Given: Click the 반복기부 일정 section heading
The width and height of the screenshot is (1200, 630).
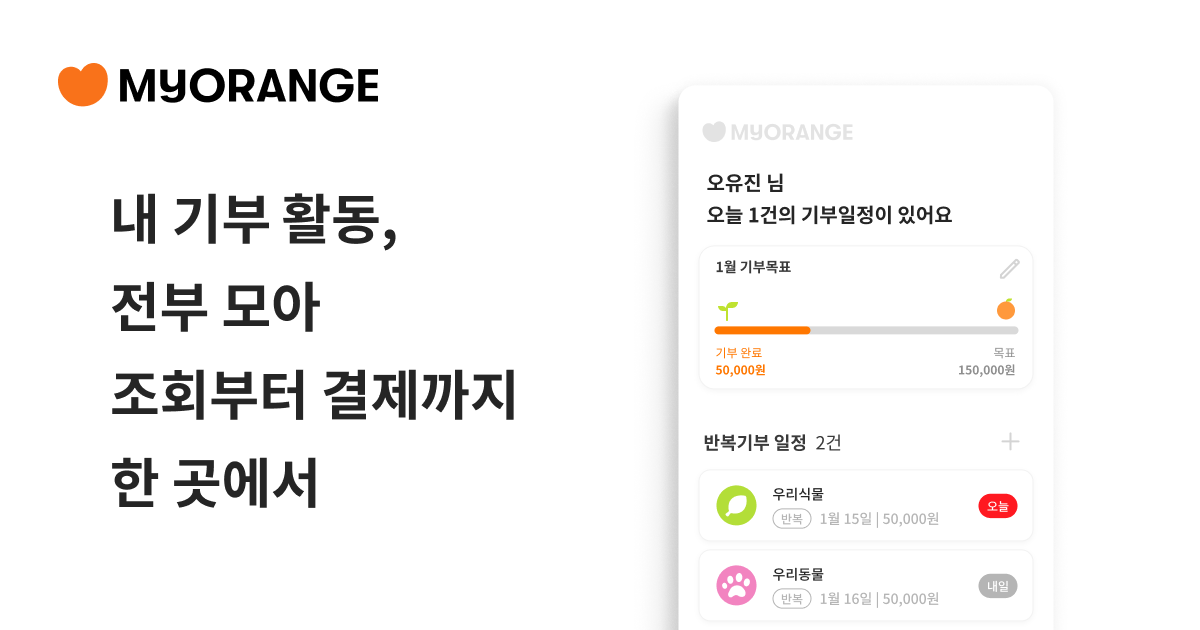Looking at the screenshot, I should [754, 442].
